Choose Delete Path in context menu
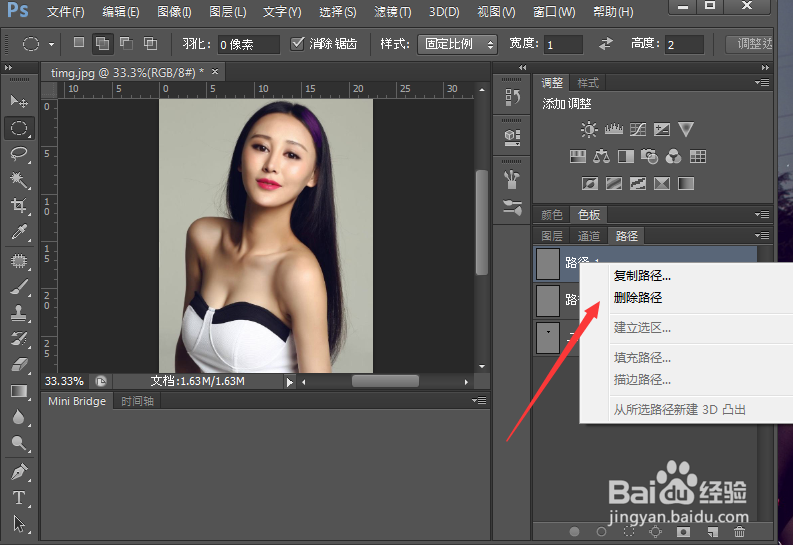Screen dimensions: 793x545 click(638, 297)
